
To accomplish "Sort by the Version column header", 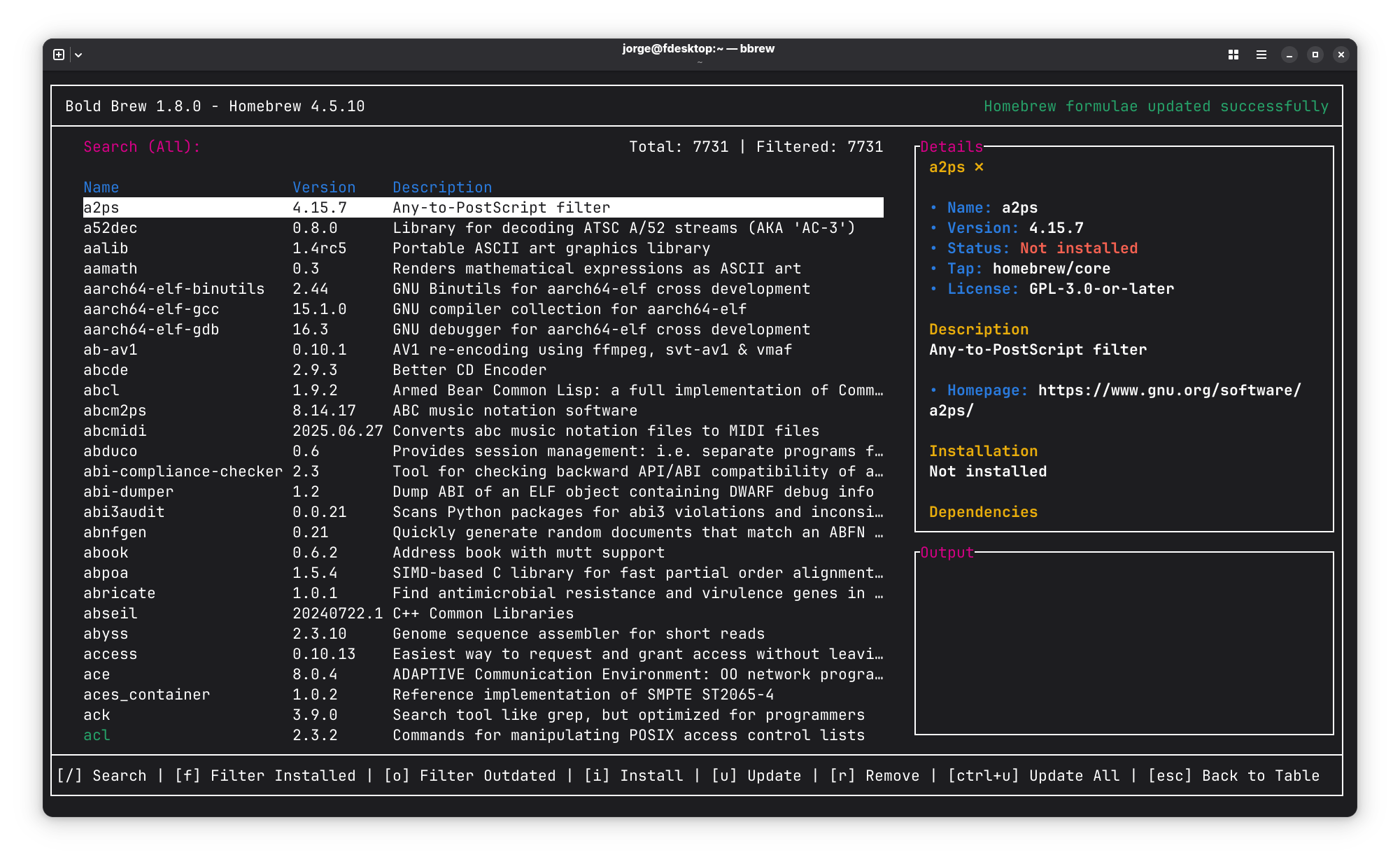I will [x=324, y=187].
